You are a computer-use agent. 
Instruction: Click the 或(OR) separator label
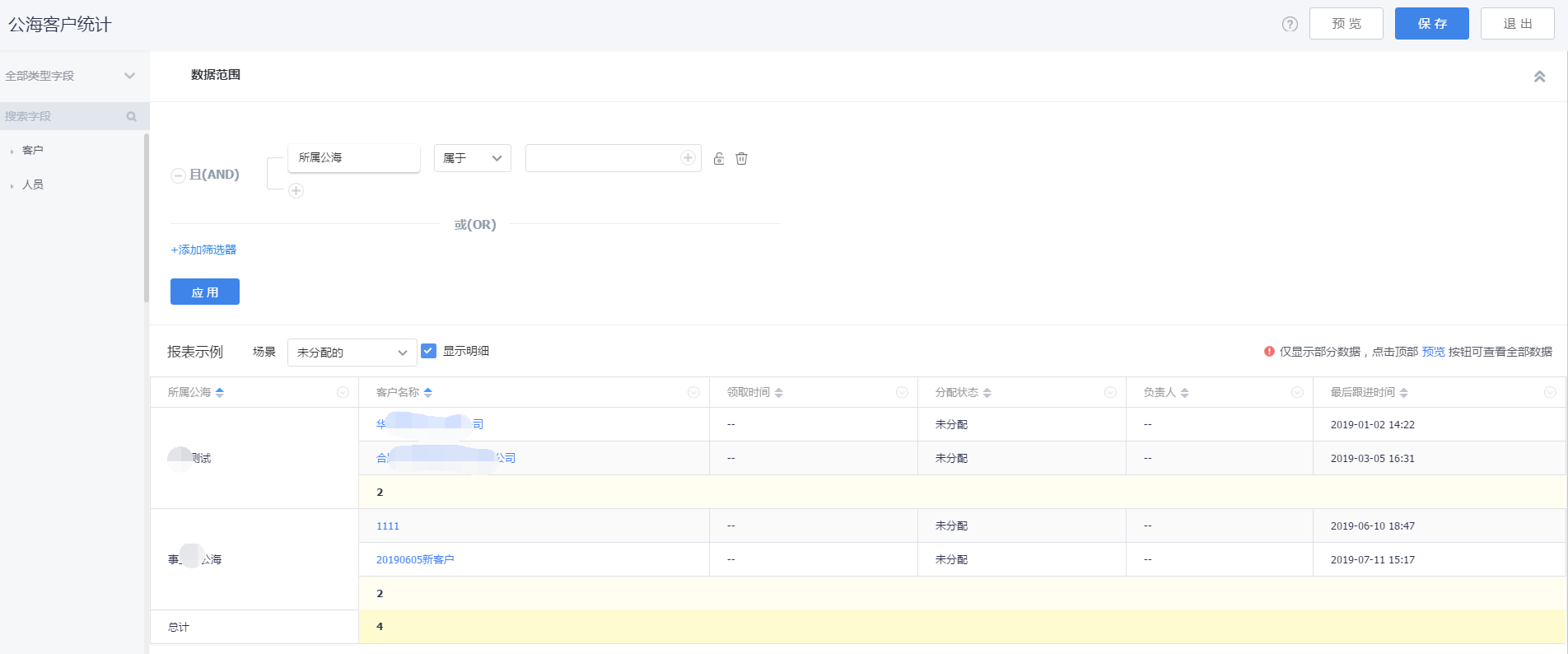(475, 225)
